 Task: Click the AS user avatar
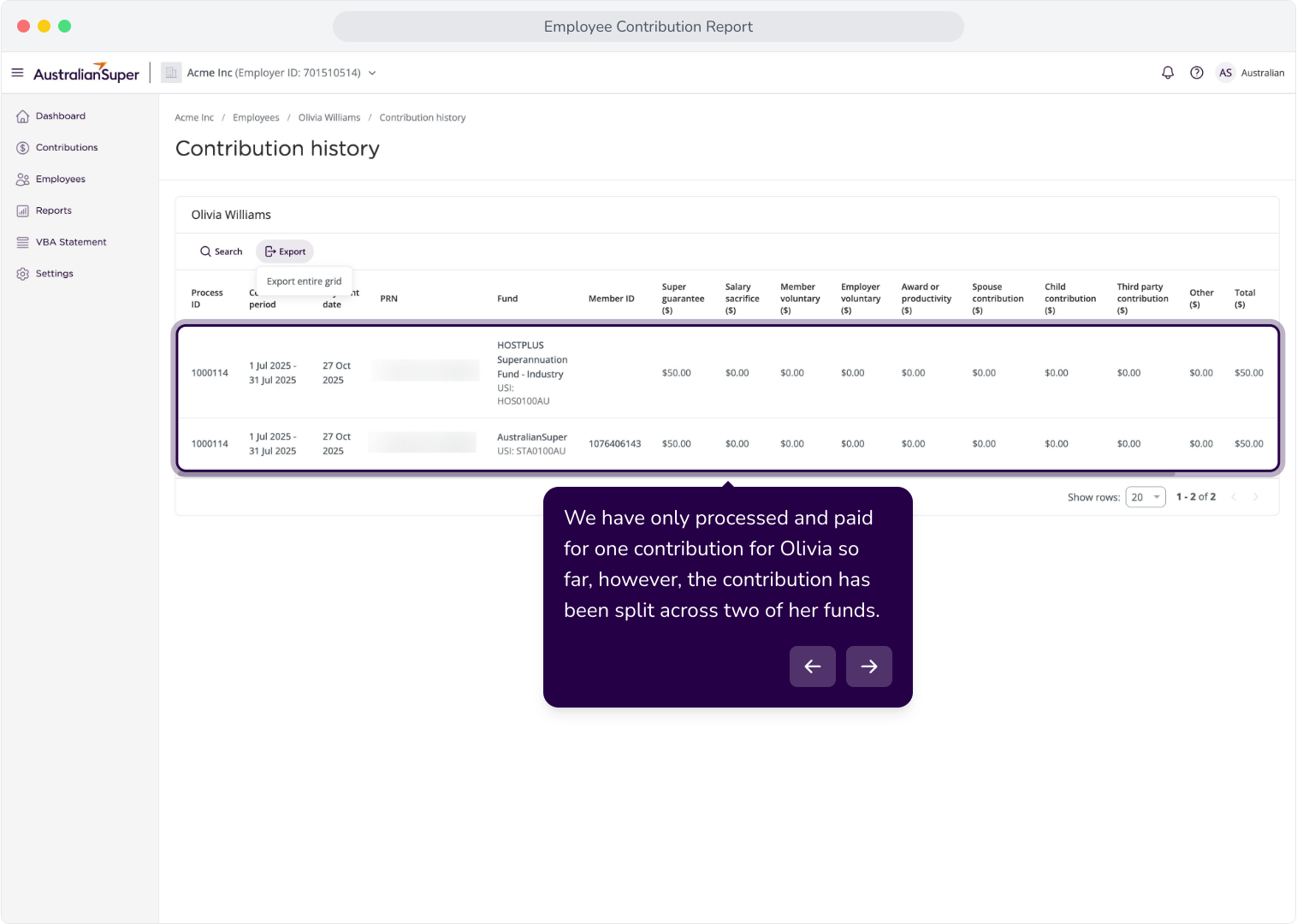[x=1225, y=73]
